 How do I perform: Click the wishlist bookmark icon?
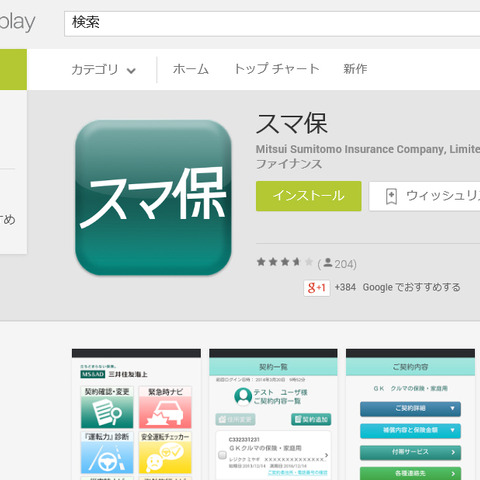(x=391, y=196)
